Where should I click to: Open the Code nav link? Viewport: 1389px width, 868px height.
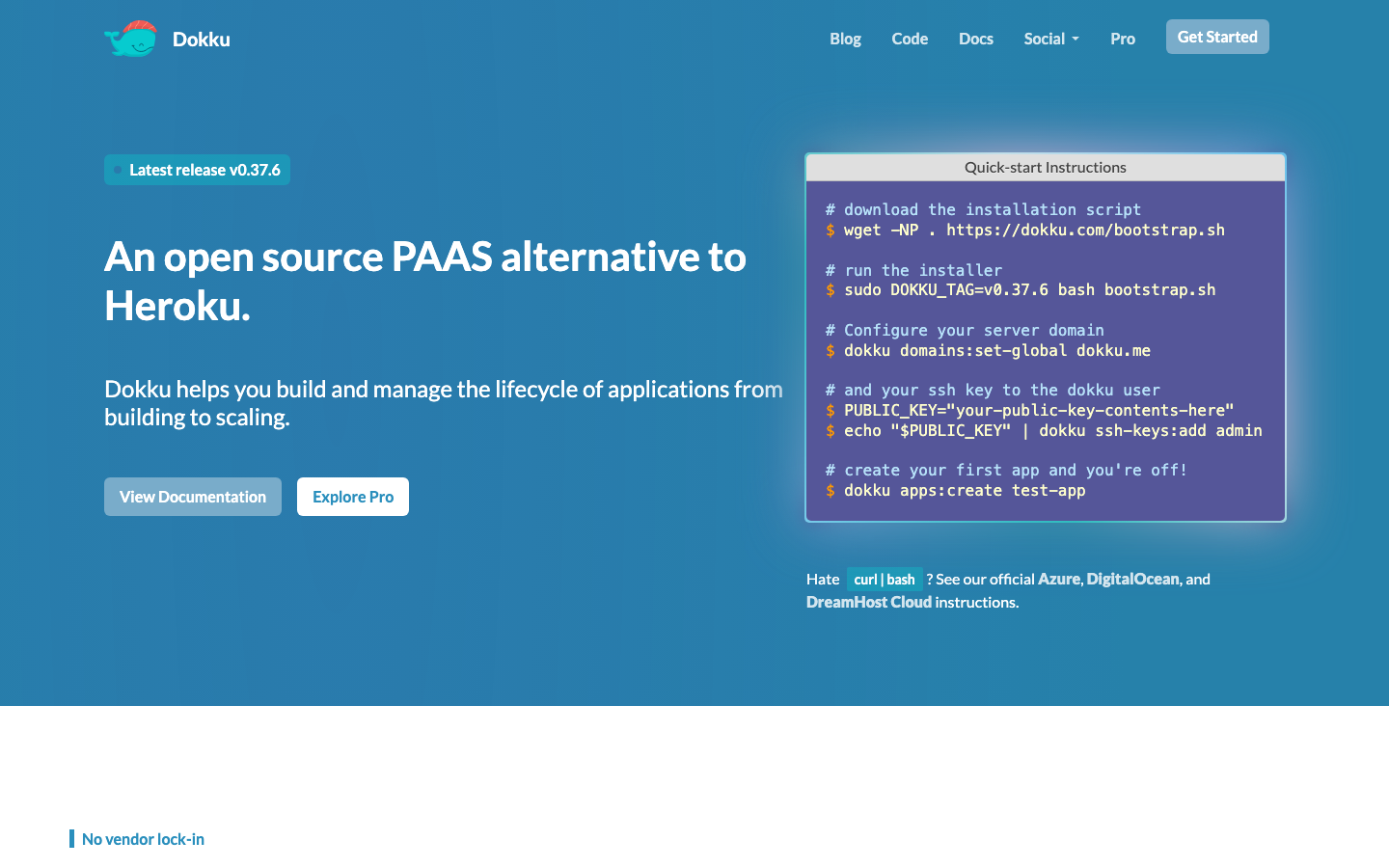(910, 39)
